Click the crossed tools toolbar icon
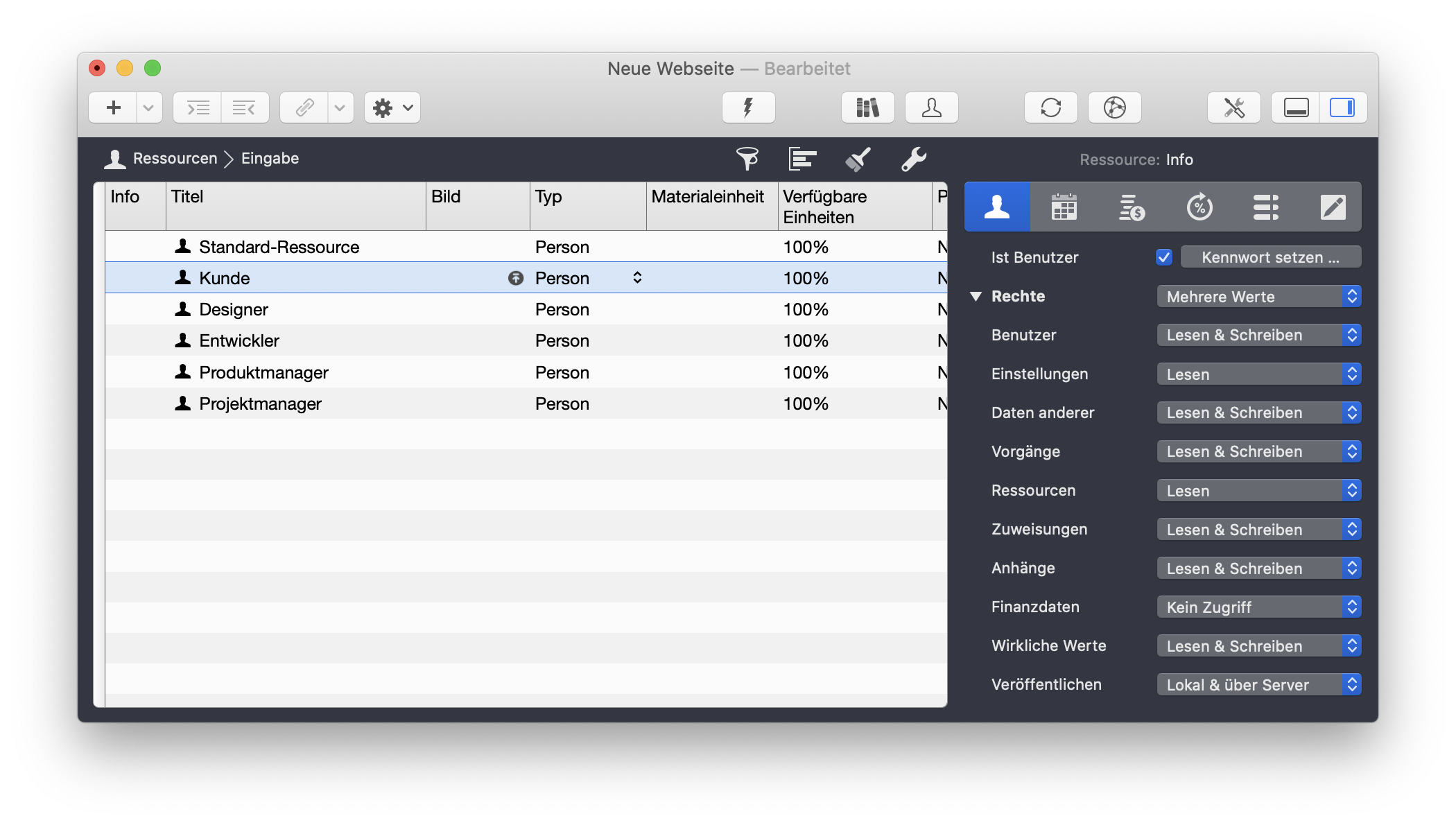The image size is (1456, 825). click(x=1233, y=107)
